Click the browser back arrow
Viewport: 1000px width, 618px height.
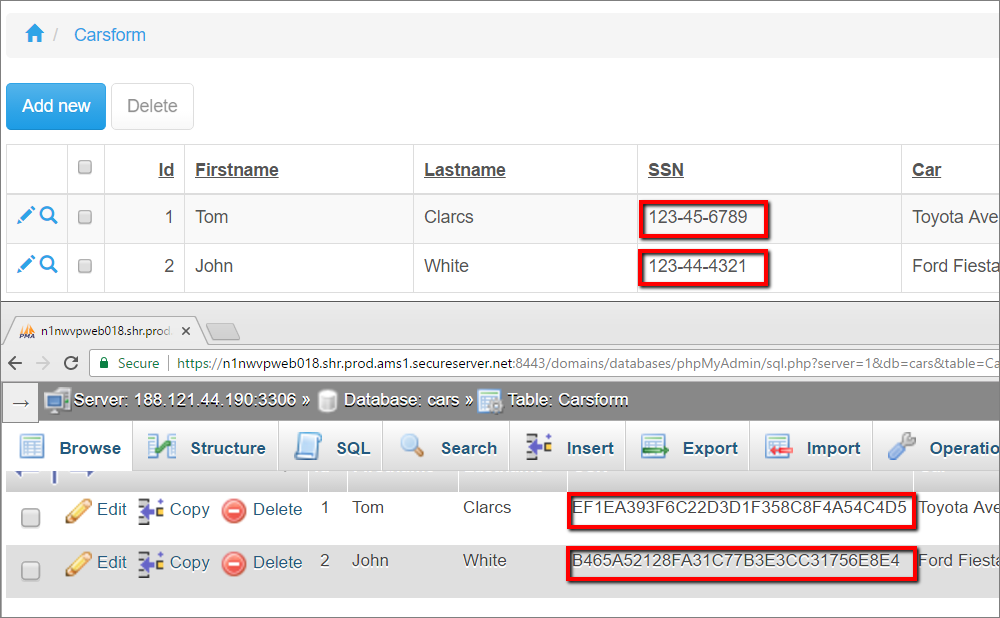[x=16, y=363]
